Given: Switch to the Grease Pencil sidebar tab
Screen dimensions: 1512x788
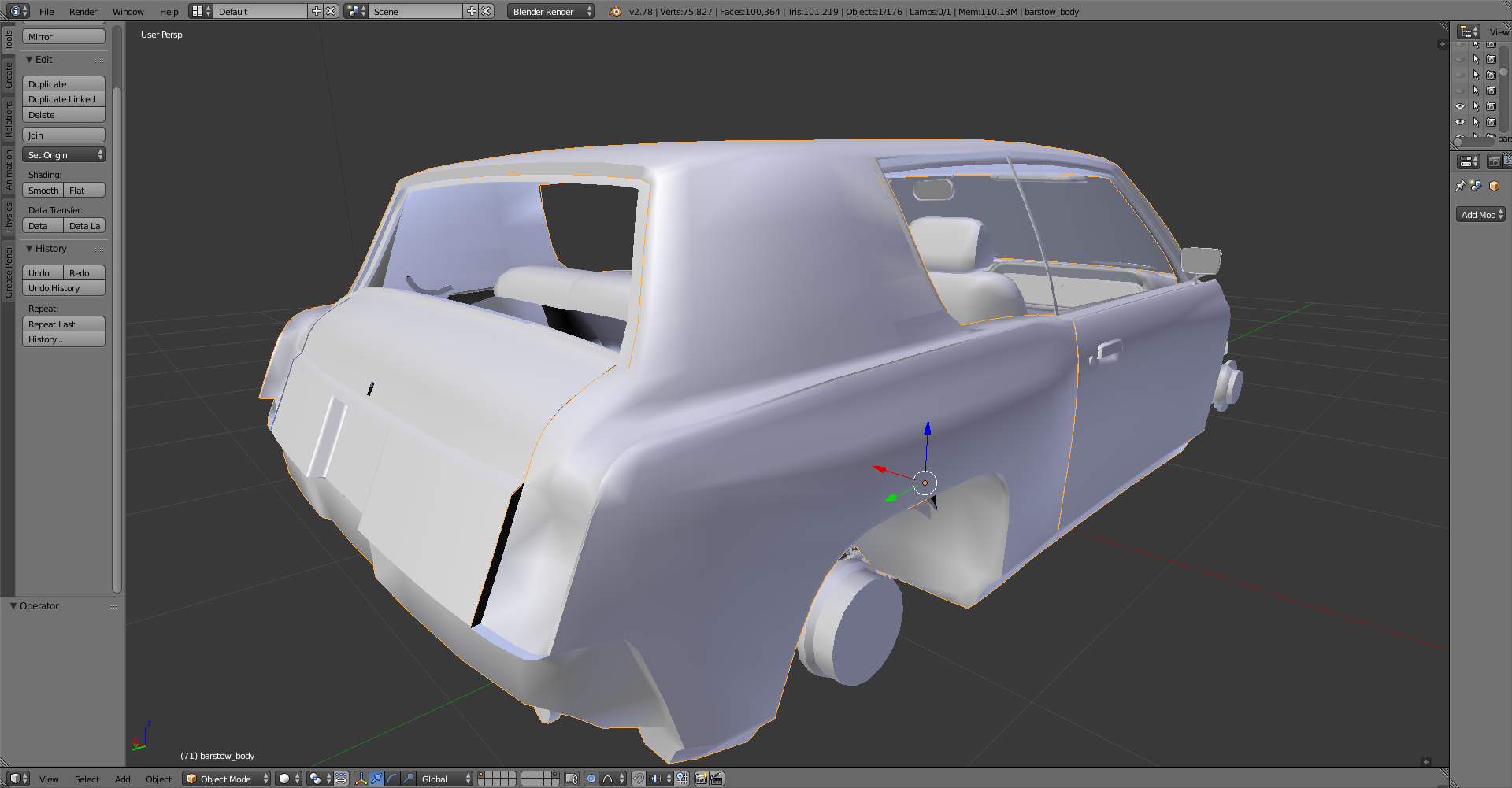Looking at the screenshot, I should click(x=9, y=271).
